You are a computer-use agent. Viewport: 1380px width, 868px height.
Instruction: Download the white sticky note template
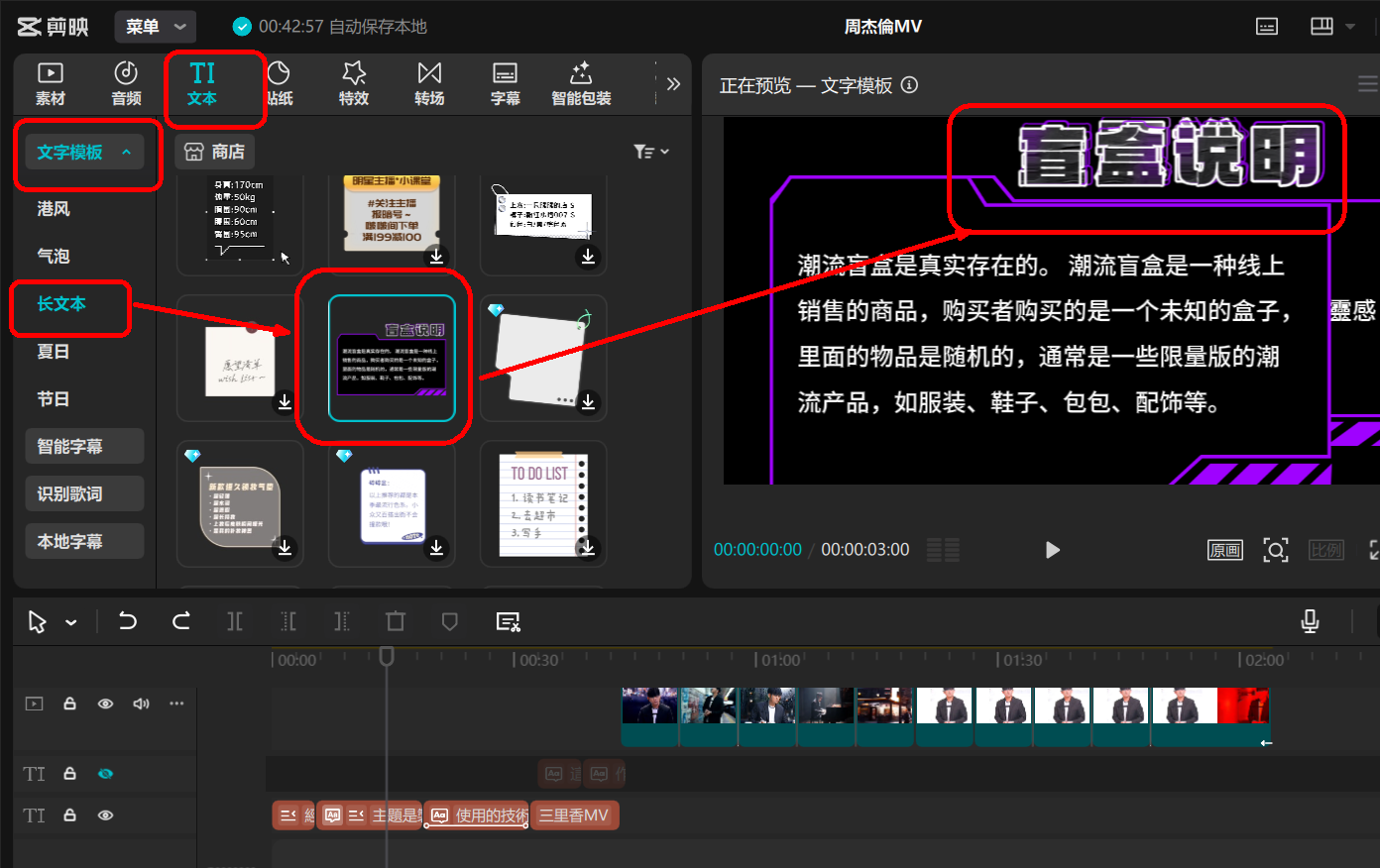[x=588, y=401]
